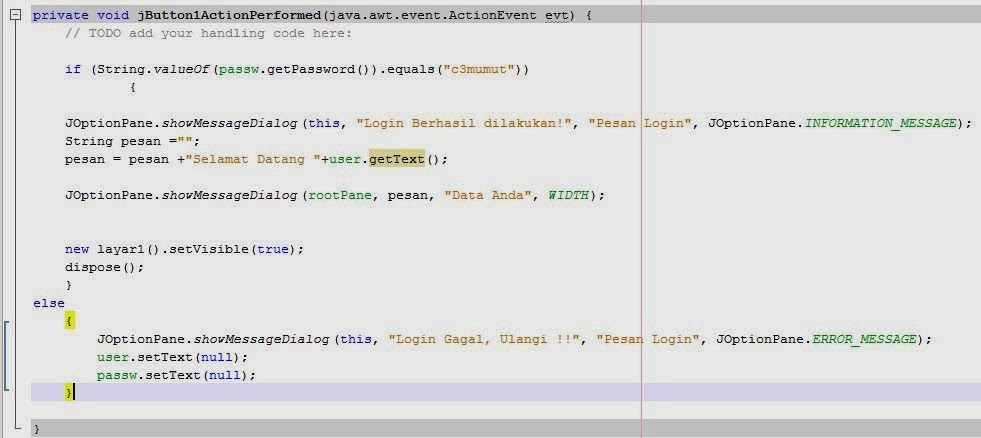Image resolution: width=981 pixels, height=438 pixels.
Task: Click the ERROR_MESSAGE constant
Action: point(864,339)
